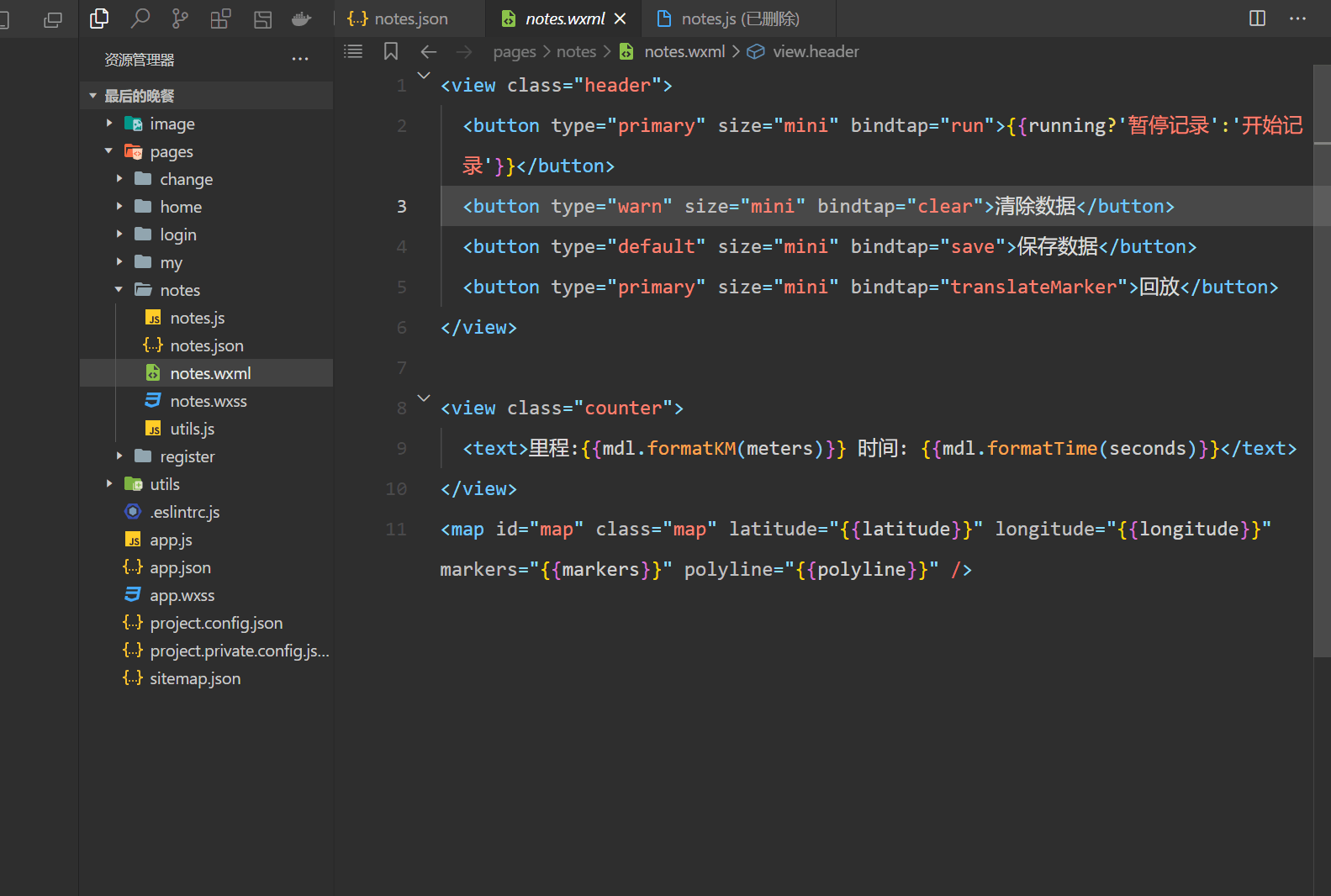The height and width of the screenshot is (896, 1331).
Task: Click the pages breadcrumb segment
Action: [515, 52]
